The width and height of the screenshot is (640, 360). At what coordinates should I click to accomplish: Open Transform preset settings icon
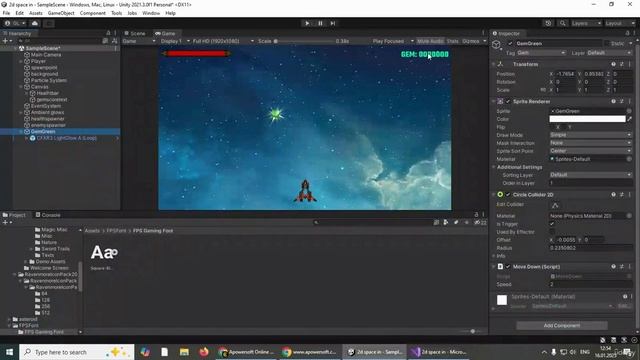tap(622, 64)
